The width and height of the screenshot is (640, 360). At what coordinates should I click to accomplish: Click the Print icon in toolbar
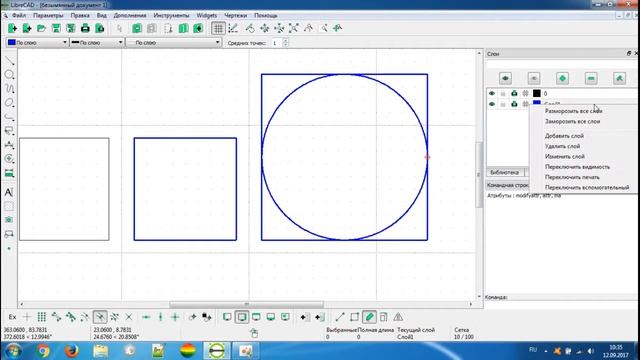click(85, 28)
